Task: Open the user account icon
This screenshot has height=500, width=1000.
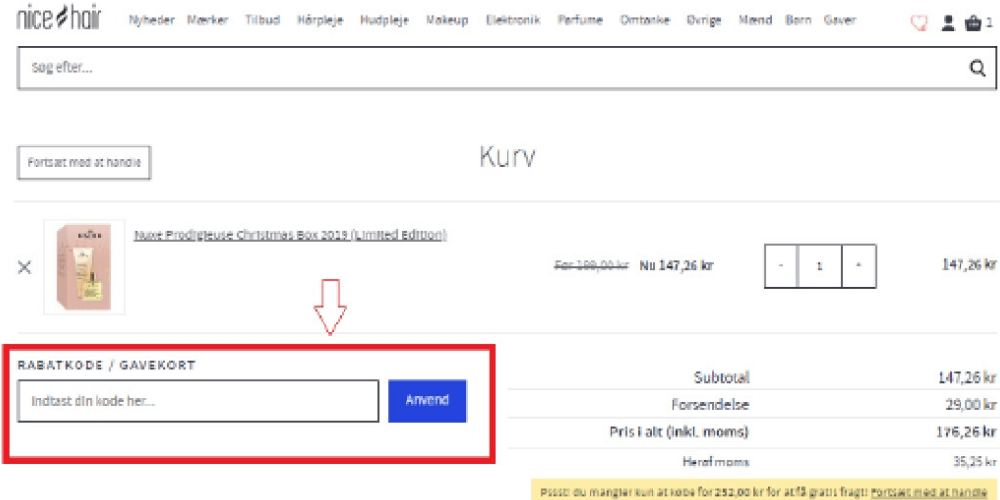Action: [948, 23]
